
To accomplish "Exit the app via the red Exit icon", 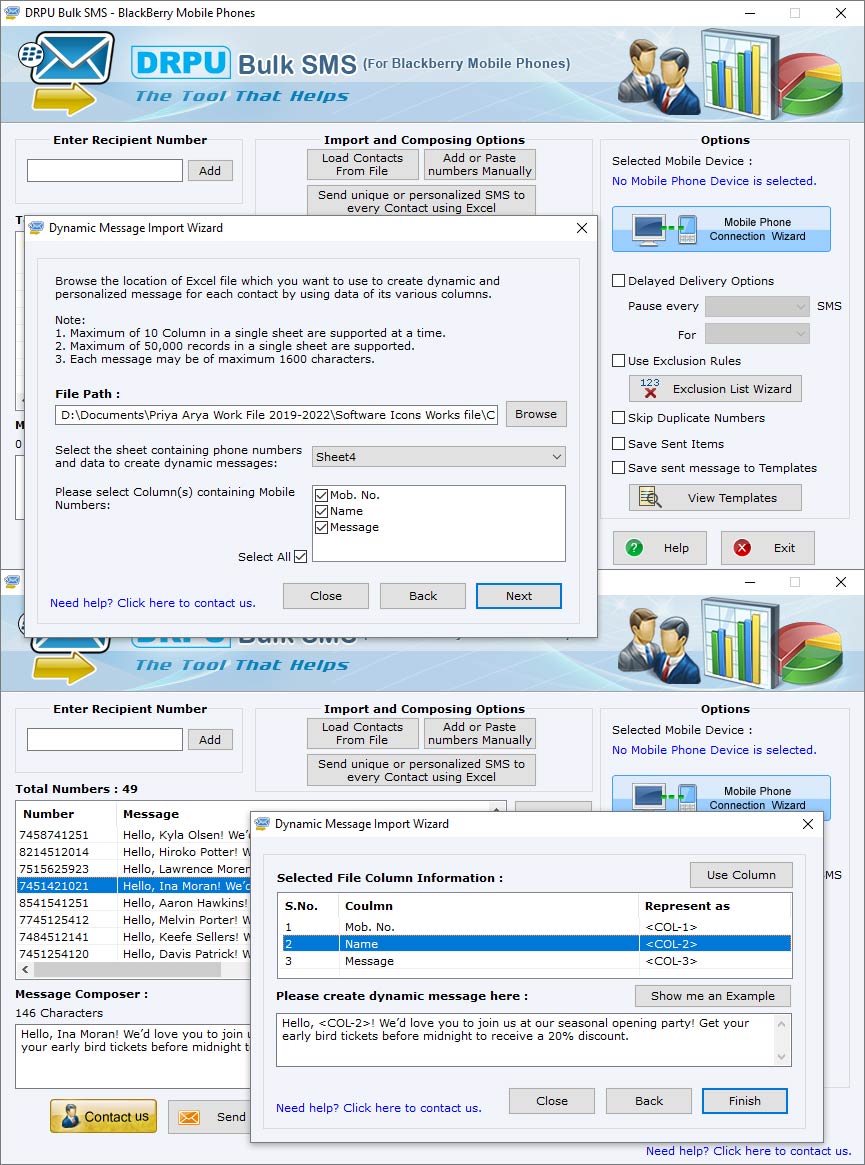I will (741, 548).
